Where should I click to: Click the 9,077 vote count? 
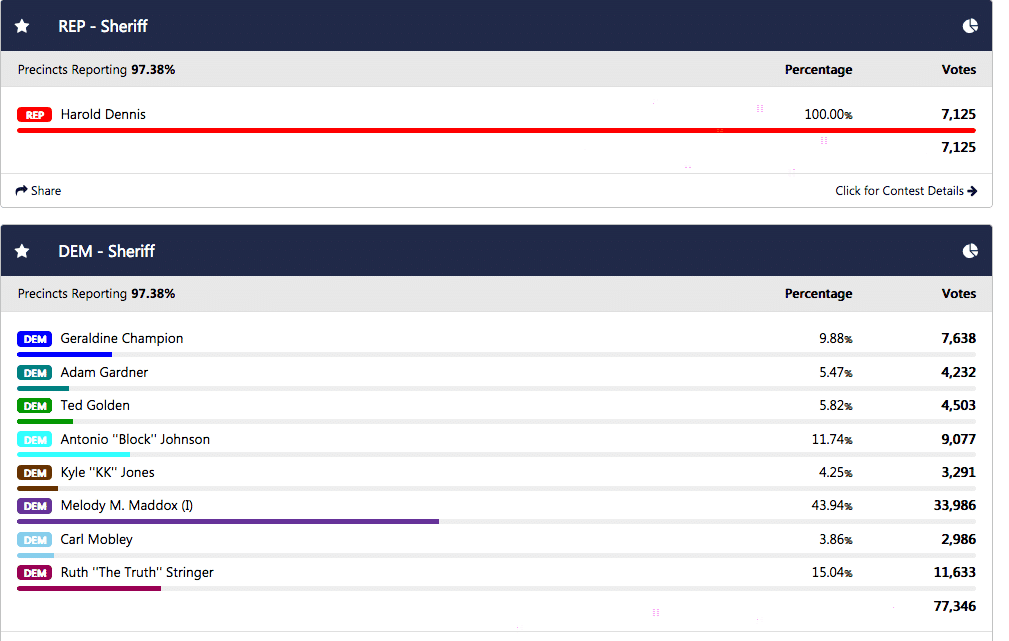(958, 439)
